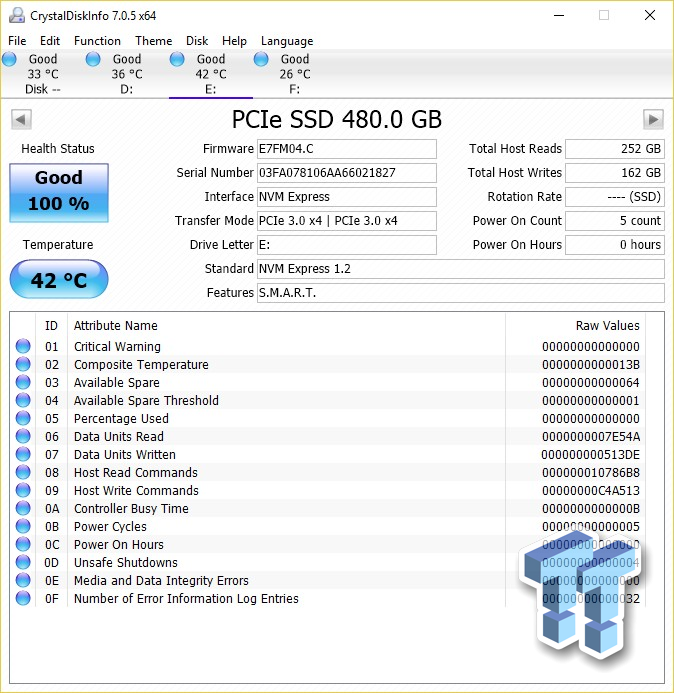The height and width of the screenshot is (693, 674).
Task: Click raw value 00000000C4A513
Action: coord(591,491)
